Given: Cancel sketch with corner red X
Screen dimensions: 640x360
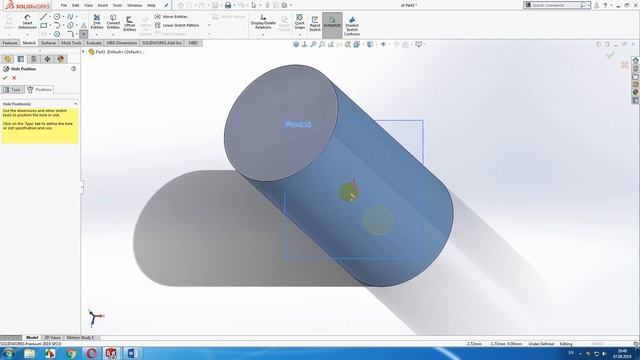Looking at the screenshot, I should click(624, 65).
